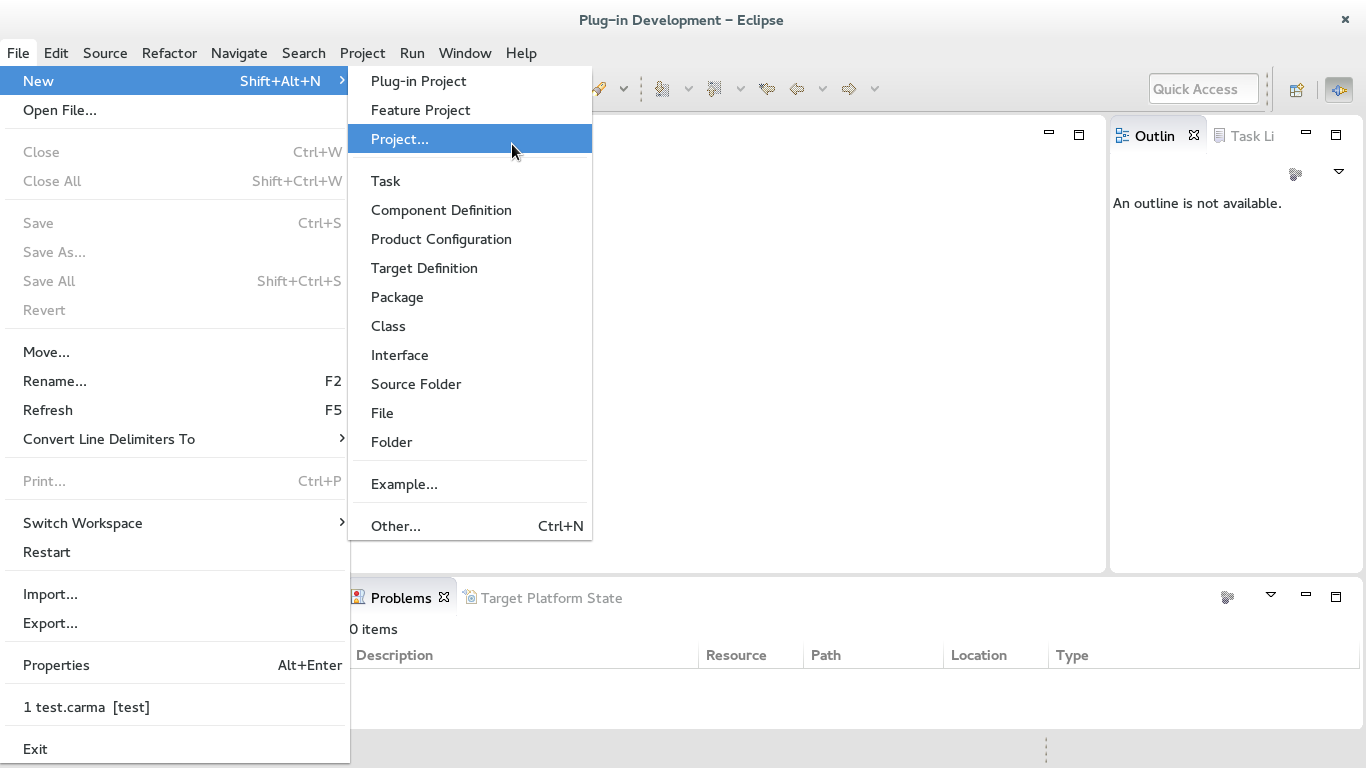Click the filter icon in Problems view

coord(1228,596)
